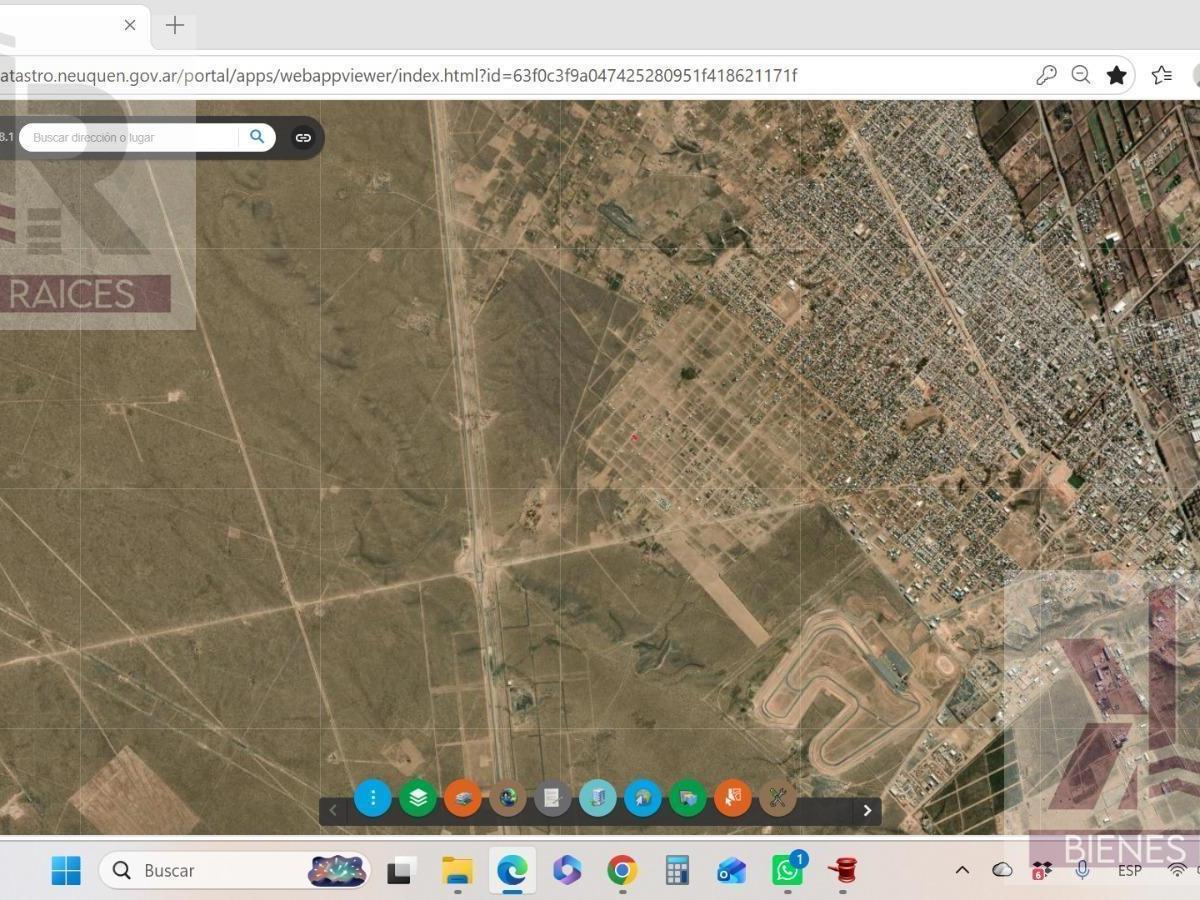Open Google Chrome from the taskbar
Image resolution: width=1200 pixels, height=900 pixels.
tap(622, 870)
